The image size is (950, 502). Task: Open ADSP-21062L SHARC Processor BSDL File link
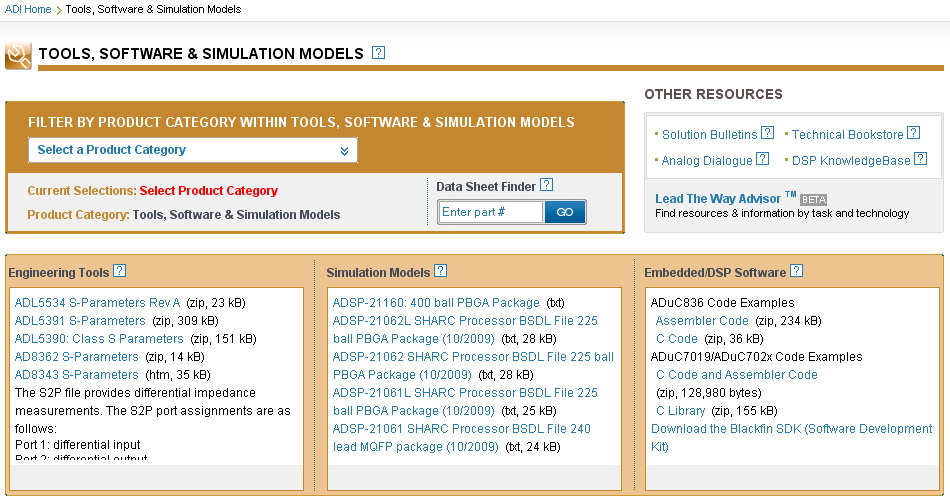coord(465,329)
